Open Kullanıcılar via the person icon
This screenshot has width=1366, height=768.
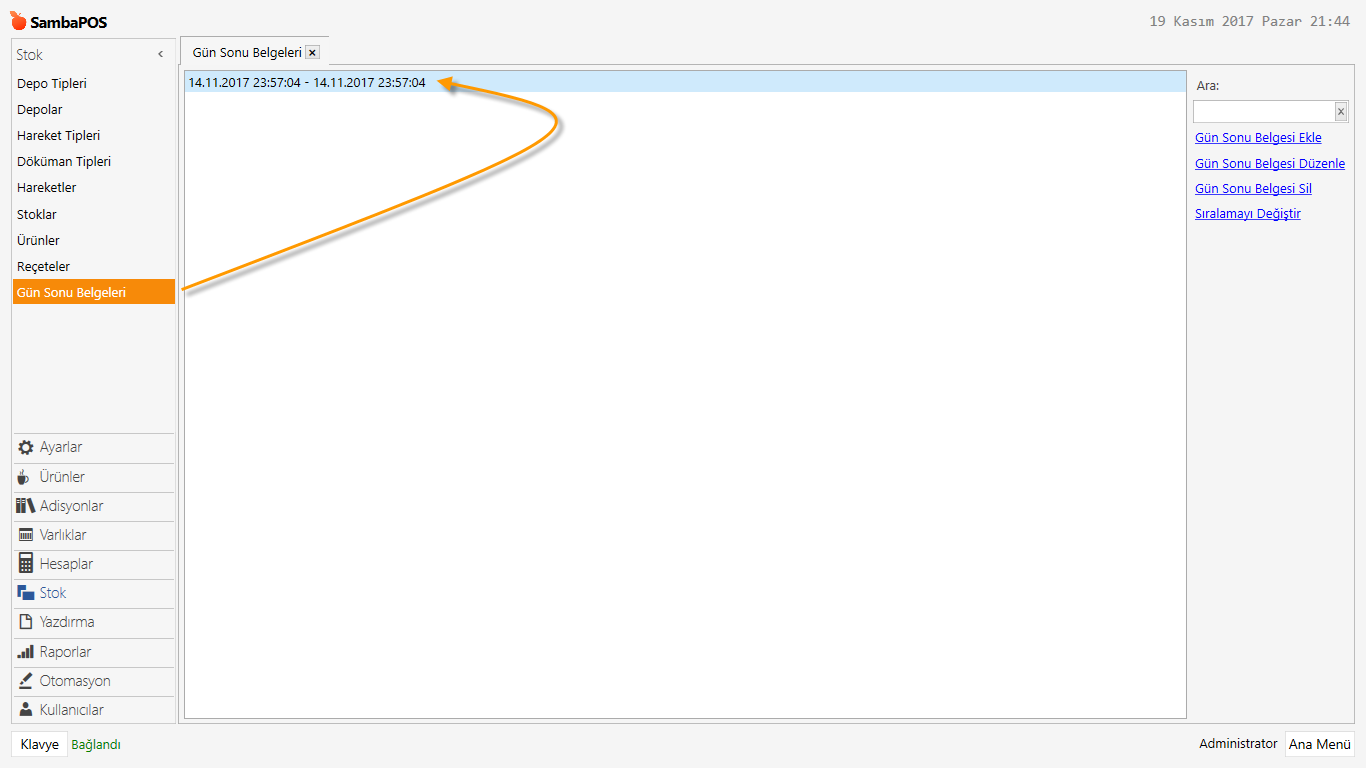click(x=26, y=710)
